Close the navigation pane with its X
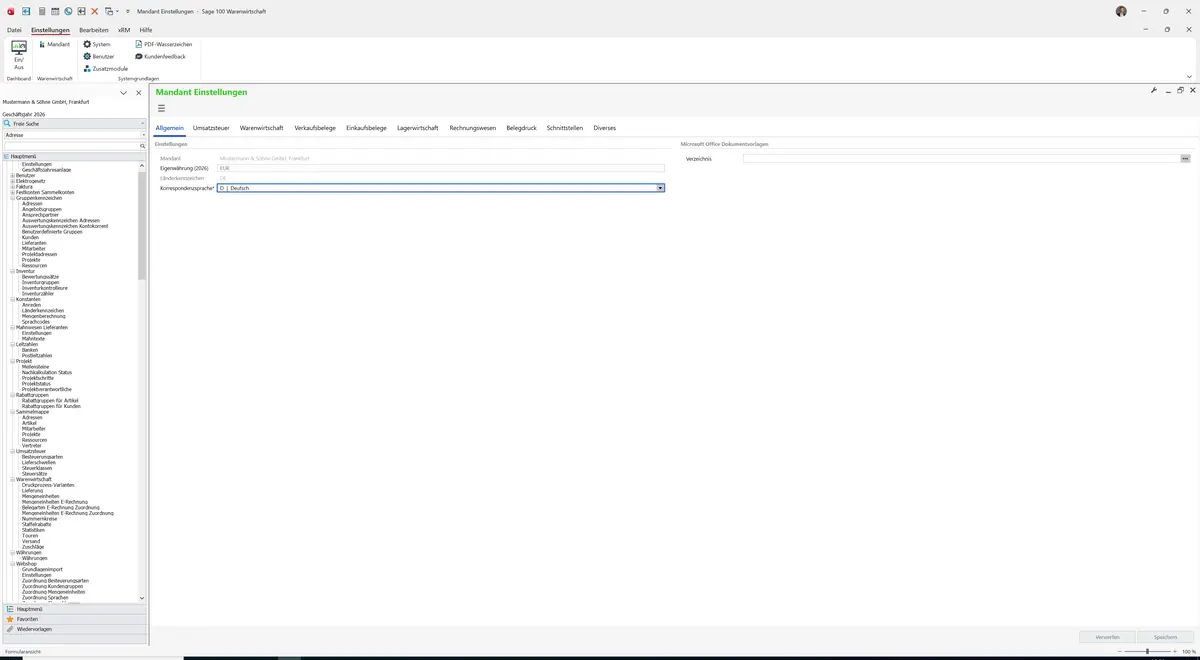 (139, 93)
